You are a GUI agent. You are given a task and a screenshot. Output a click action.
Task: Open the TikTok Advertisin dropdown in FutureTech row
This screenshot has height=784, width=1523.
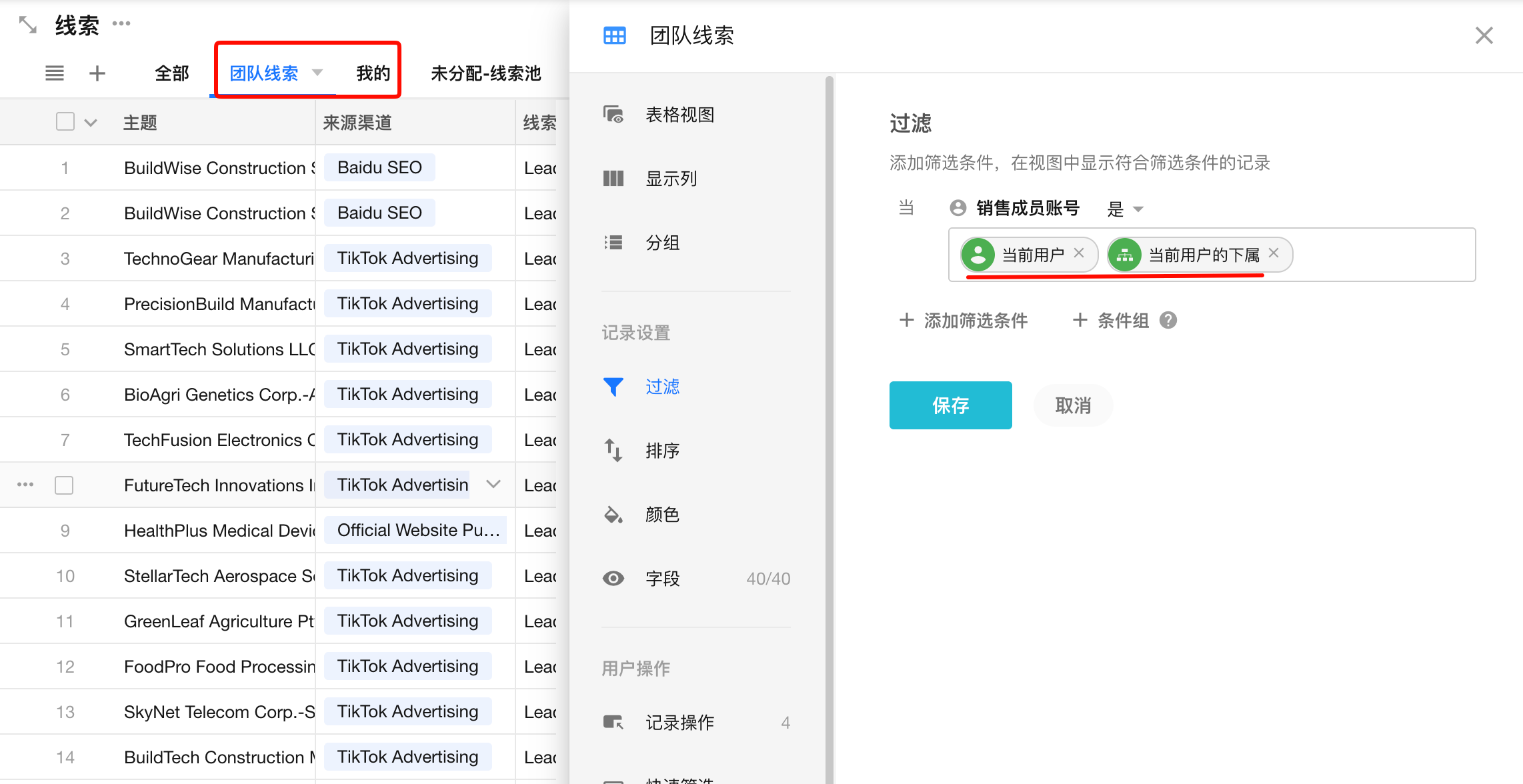pyautogui.click(x=493, y=485)
